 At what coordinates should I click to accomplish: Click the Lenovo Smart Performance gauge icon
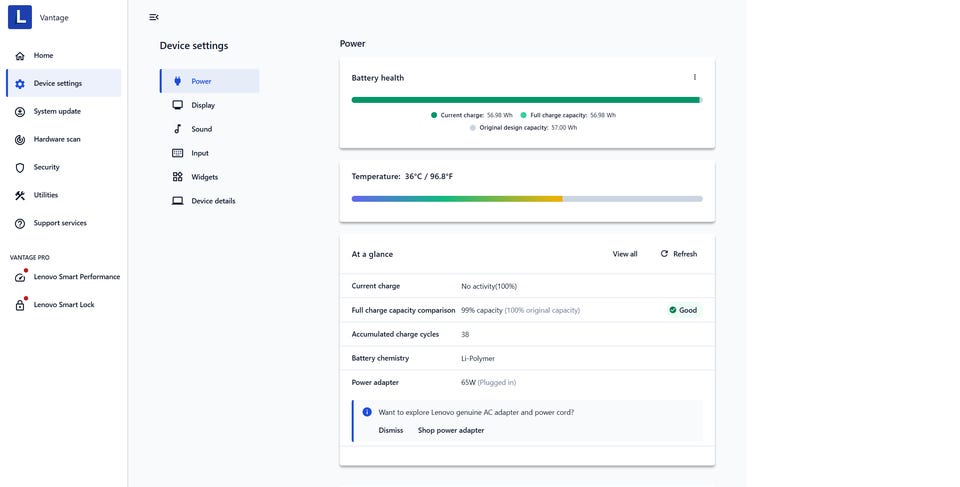pyautogui.click(x=20, y=277)
